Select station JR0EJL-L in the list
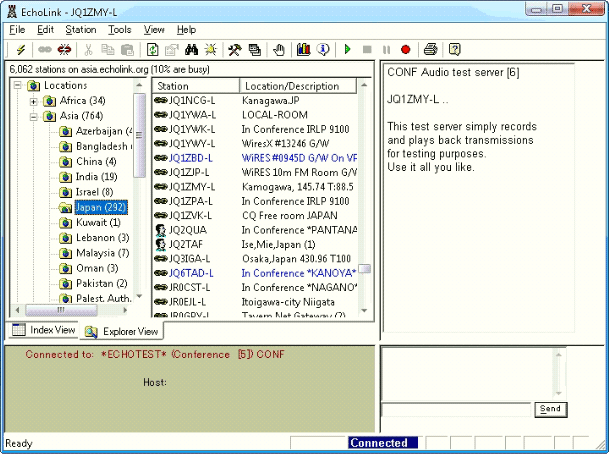The height and width of the screenshot is (454, 609). tap(255, 302)
